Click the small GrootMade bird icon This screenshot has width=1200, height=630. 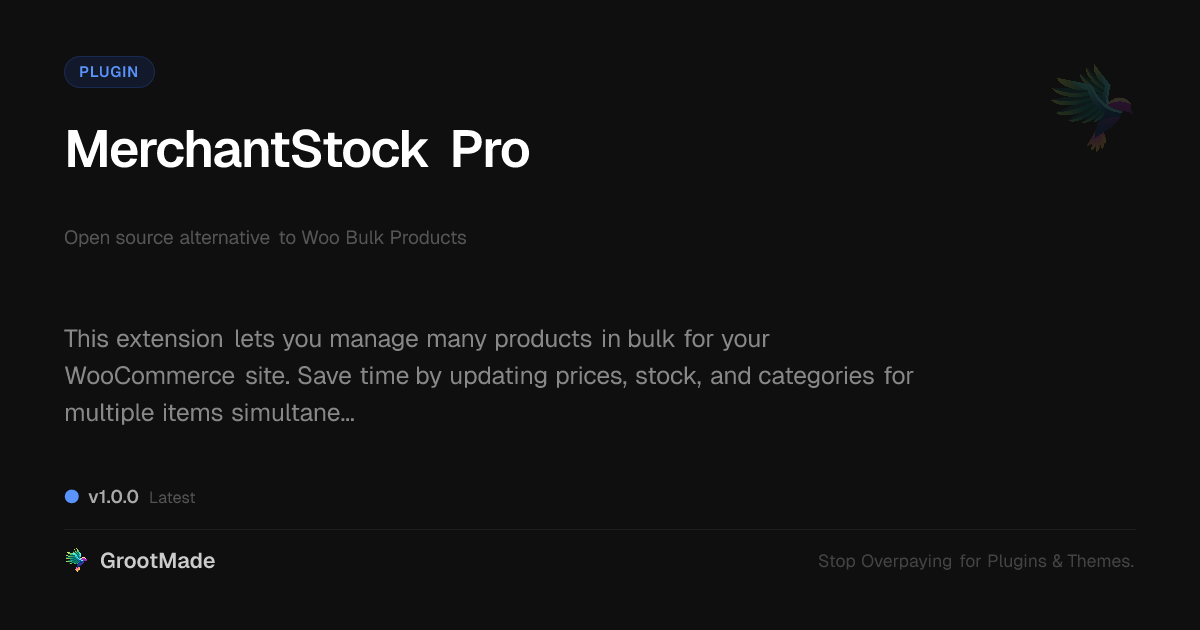click(x=76, y=561)
